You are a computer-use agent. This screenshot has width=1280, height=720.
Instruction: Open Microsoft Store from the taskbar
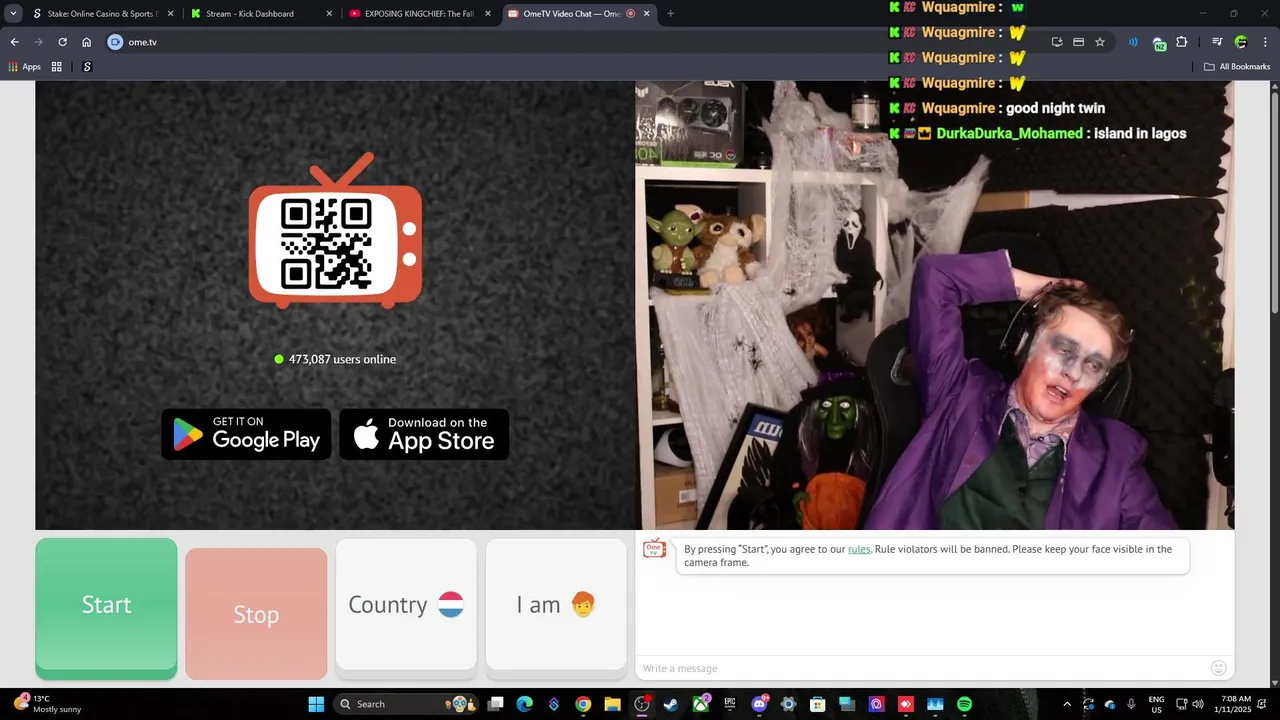tap(818, 704)
